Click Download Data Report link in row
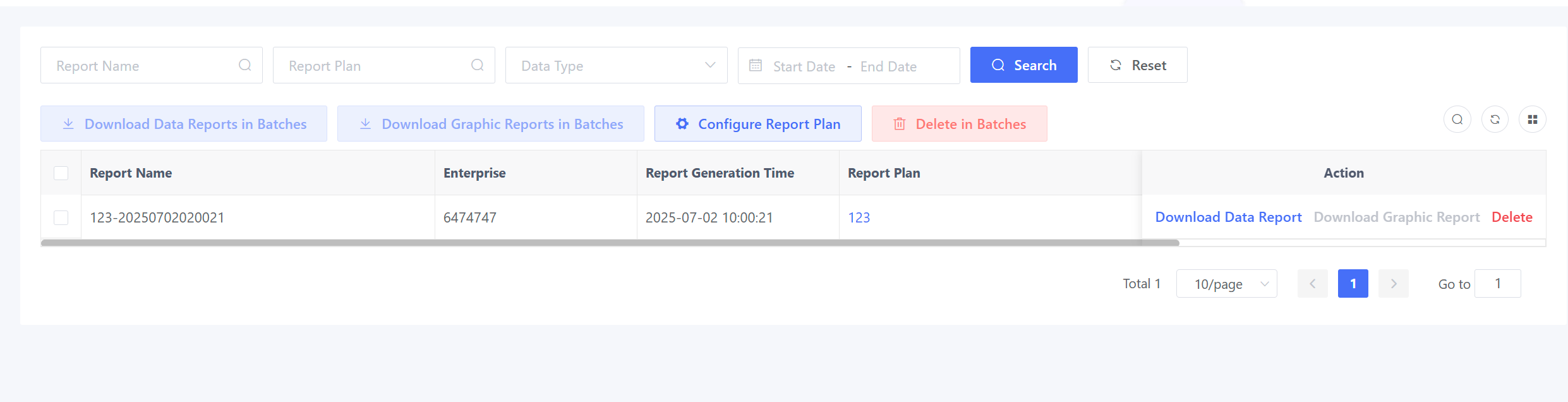Screen dimensions: 1568x402 [1228, 217]
